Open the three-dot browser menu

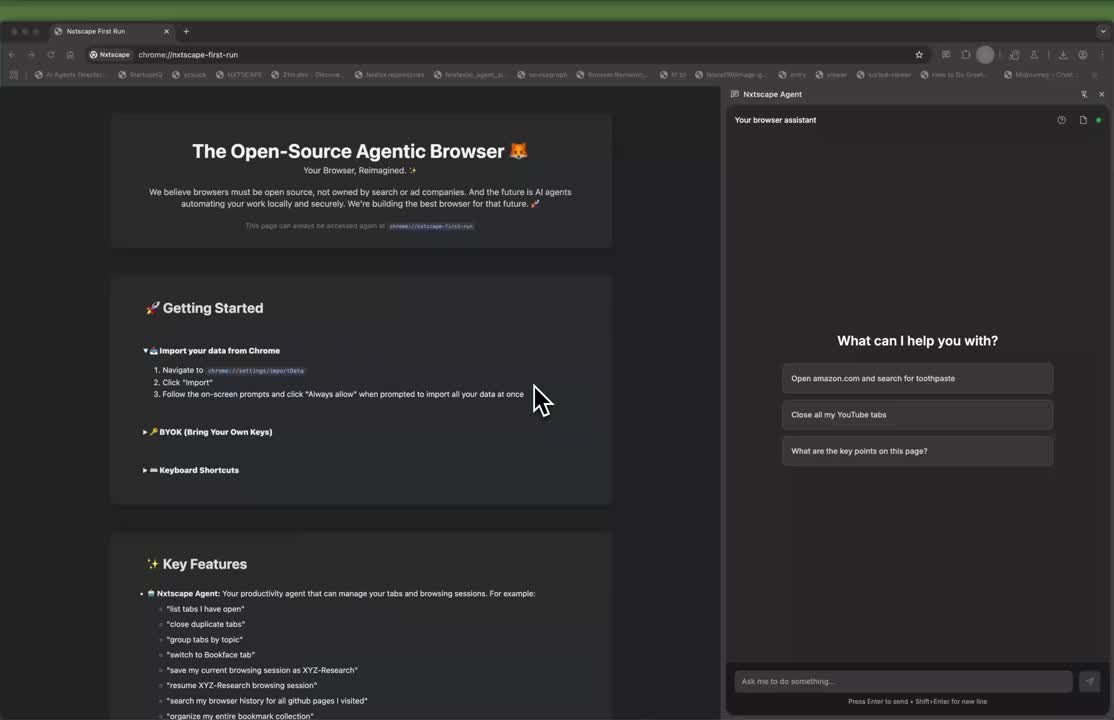[x=1103, y=55]
